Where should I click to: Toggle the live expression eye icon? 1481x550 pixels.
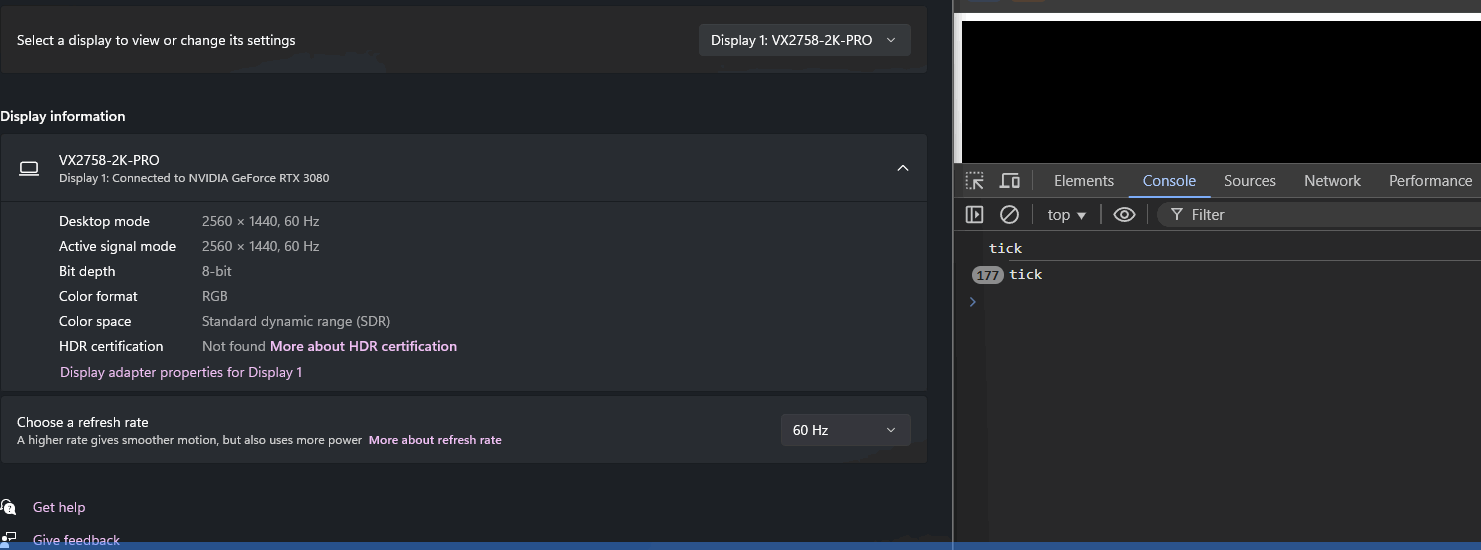pyautogui.click(x=1124, y=214)
